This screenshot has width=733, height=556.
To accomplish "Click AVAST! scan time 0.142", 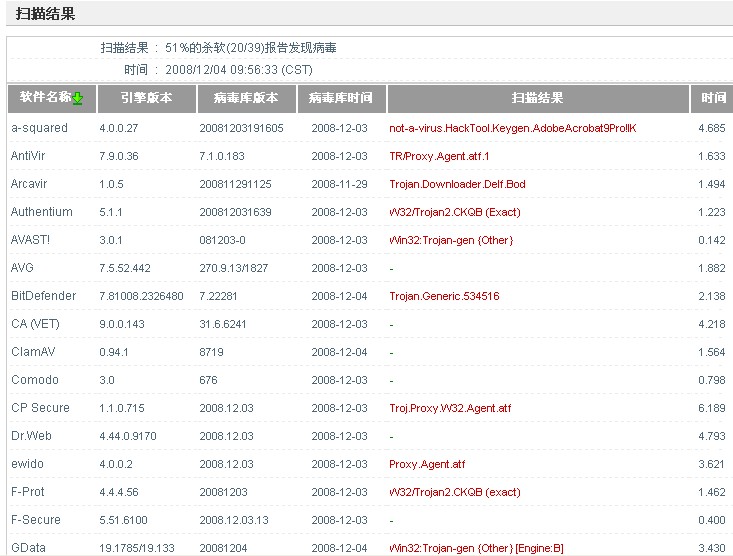I will pyautogui.click(x=711, y=240).
